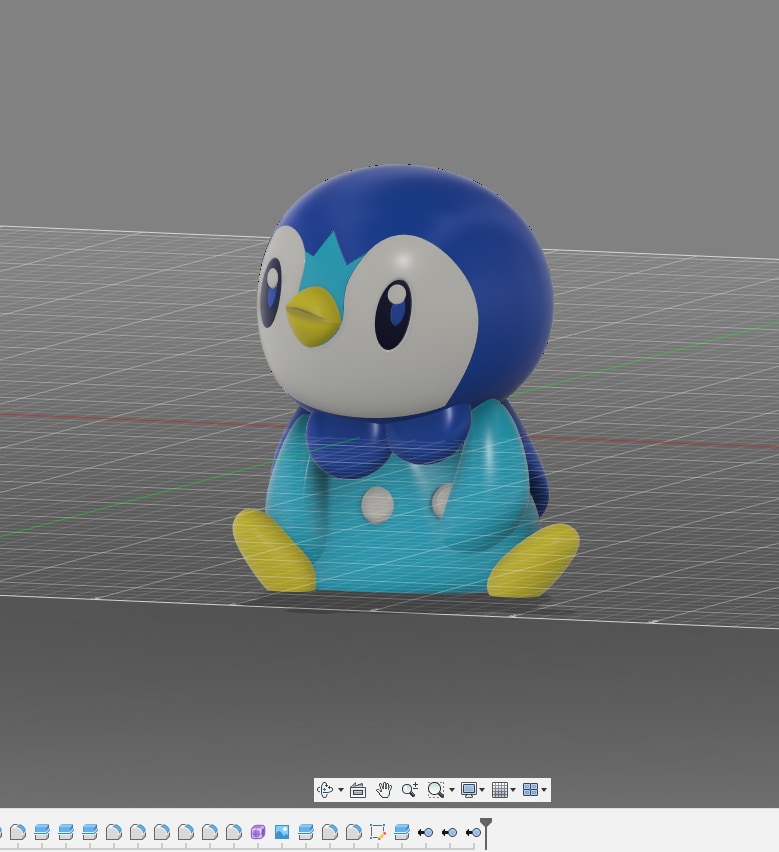Open the Orbit type dropdown arrow
The image size is (779, 852).
tap(341, 790)
